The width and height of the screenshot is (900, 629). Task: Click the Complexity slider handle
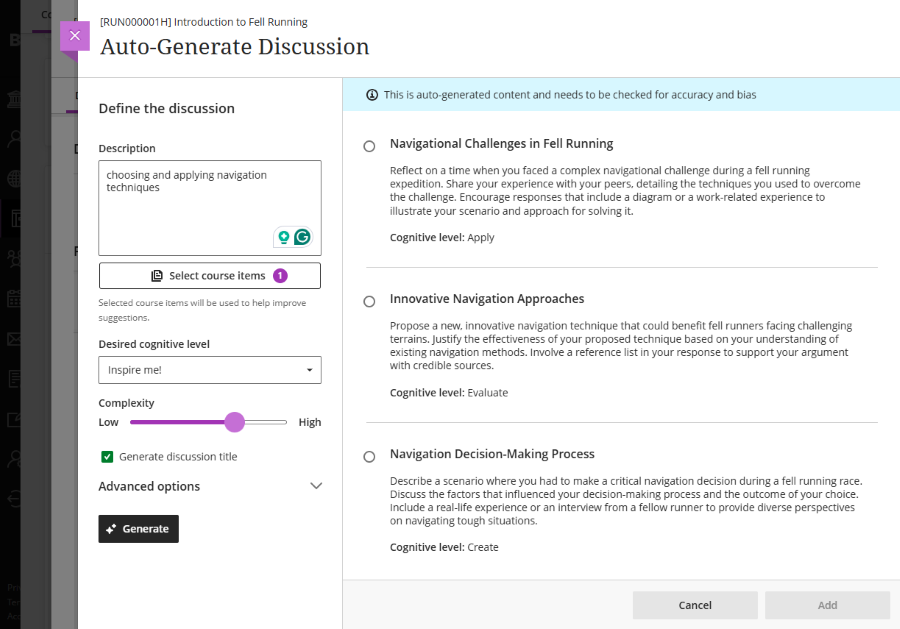234,422
